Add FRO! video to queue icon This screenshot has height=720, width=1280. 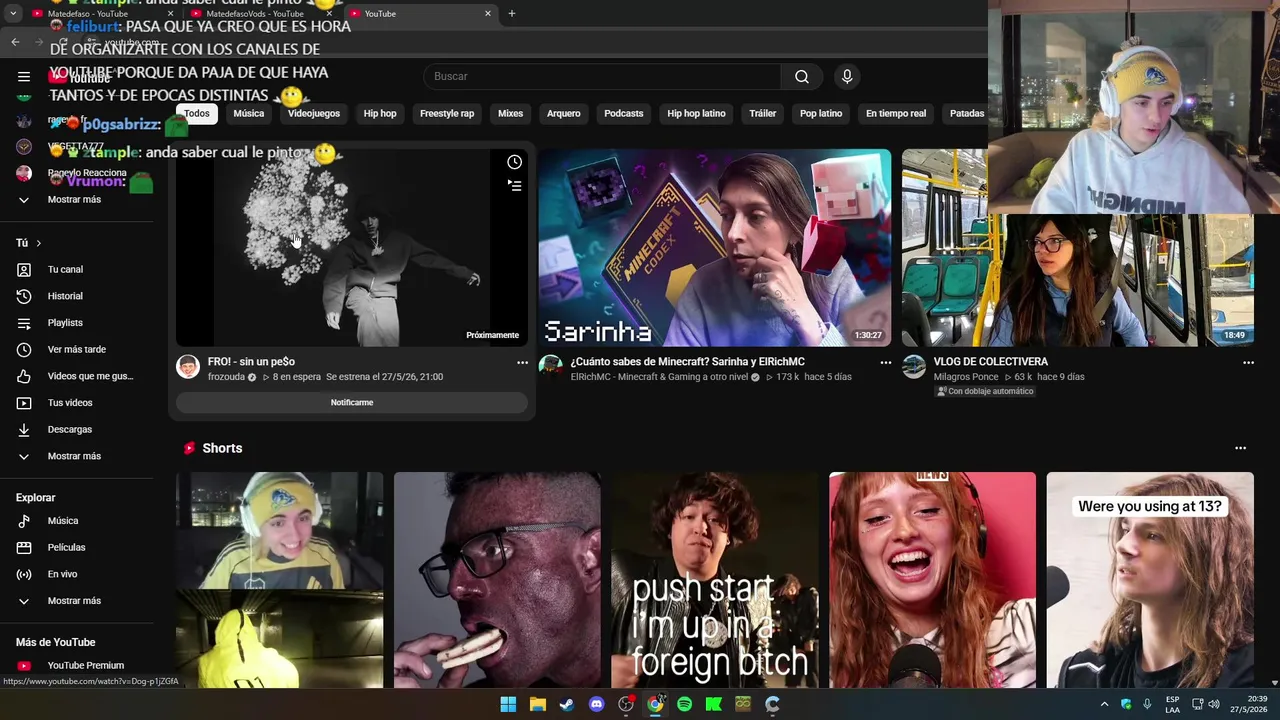pos(514,185)
